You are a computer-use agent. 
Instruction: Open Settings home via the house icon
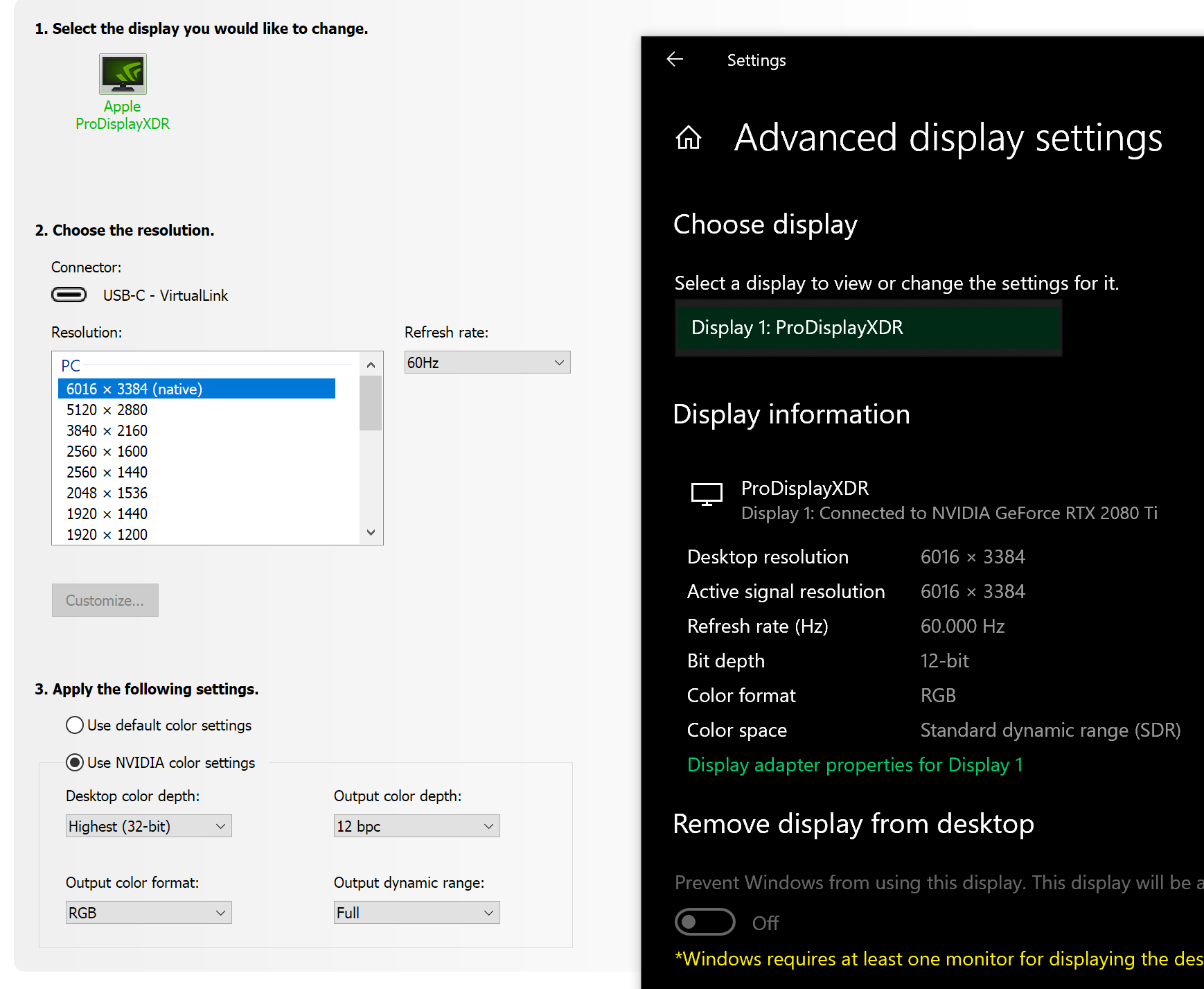pos(689,138)
